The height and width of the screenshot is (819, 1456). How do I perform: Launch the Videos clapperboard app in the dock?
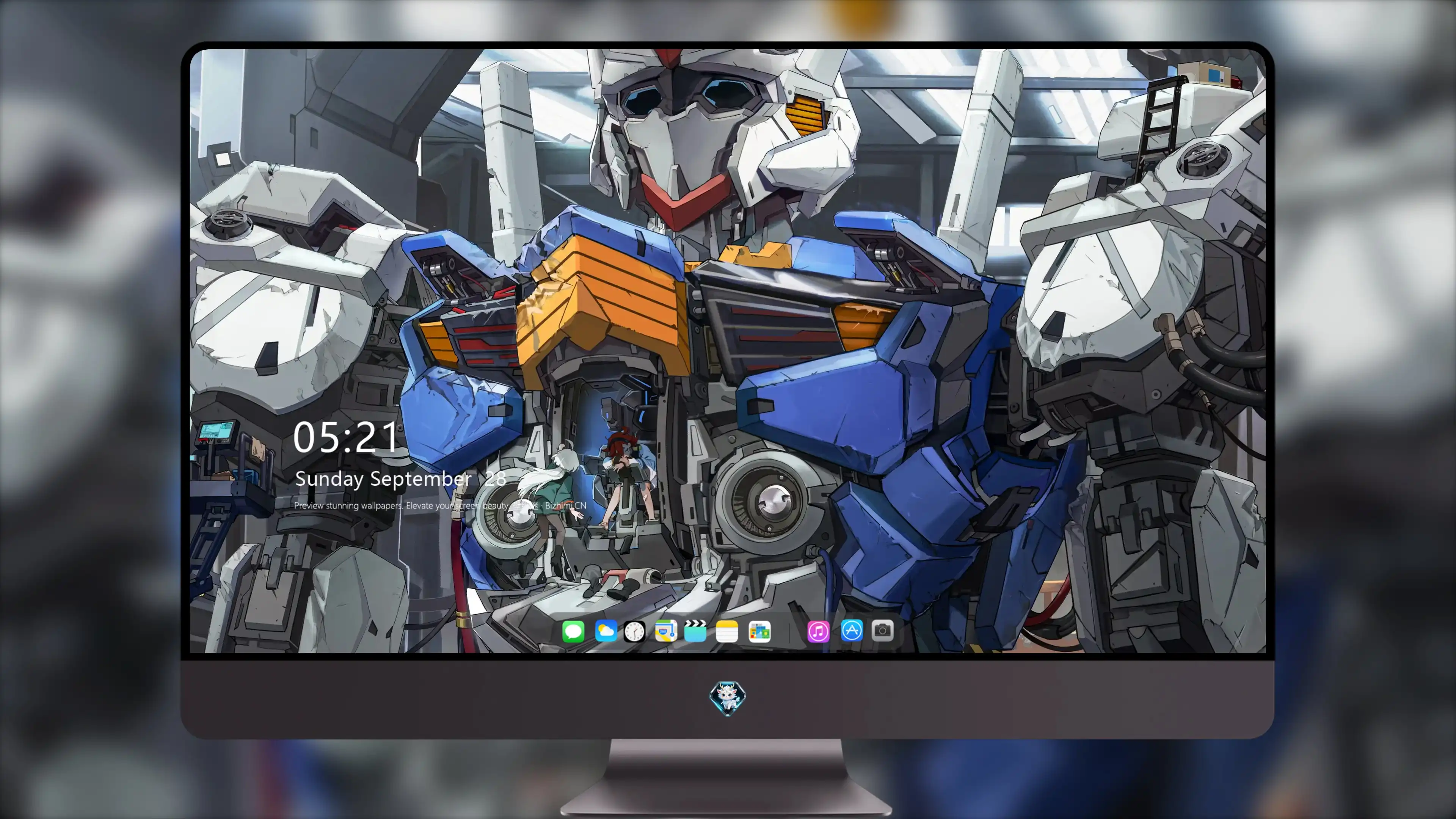(x=695, y=631)
